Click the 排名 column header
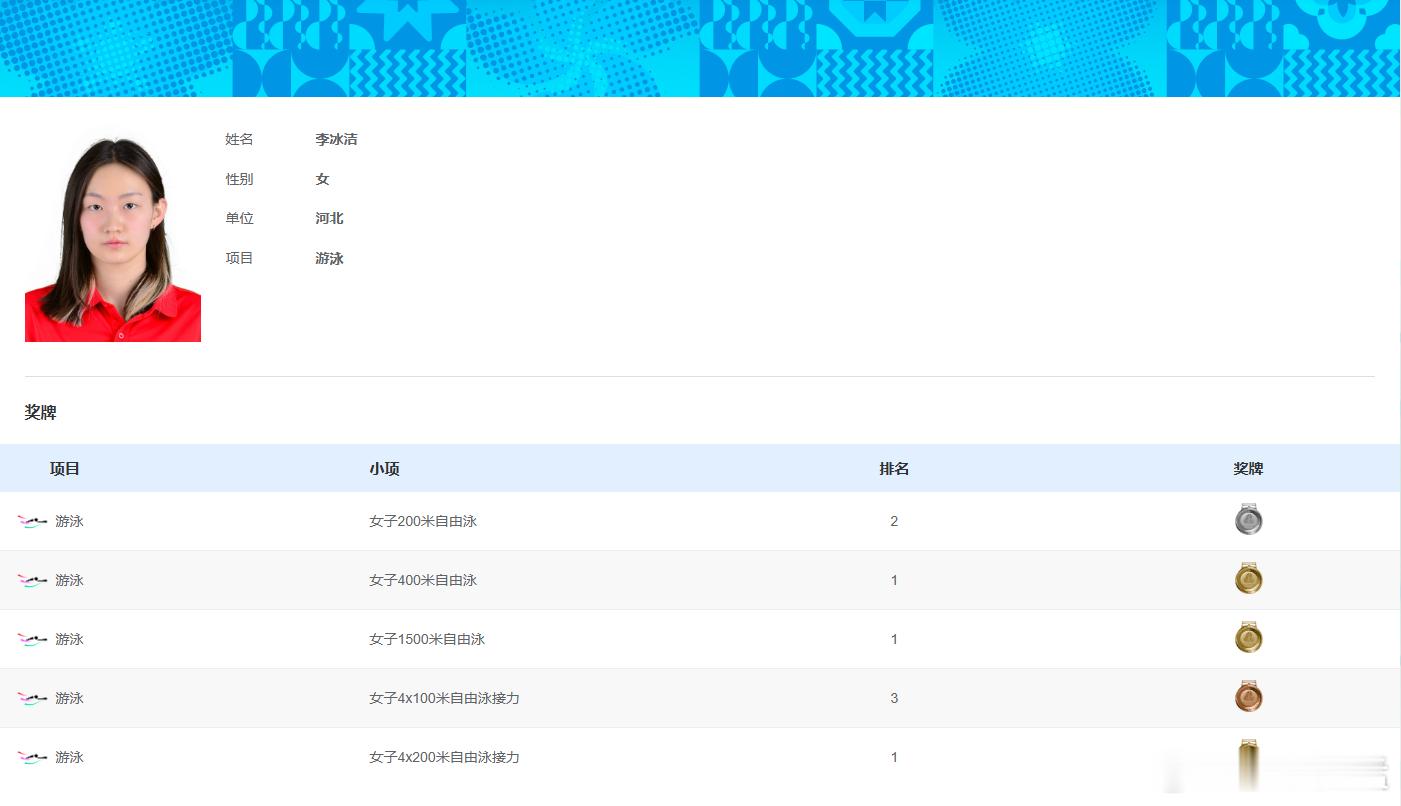 tap(894, 468)
